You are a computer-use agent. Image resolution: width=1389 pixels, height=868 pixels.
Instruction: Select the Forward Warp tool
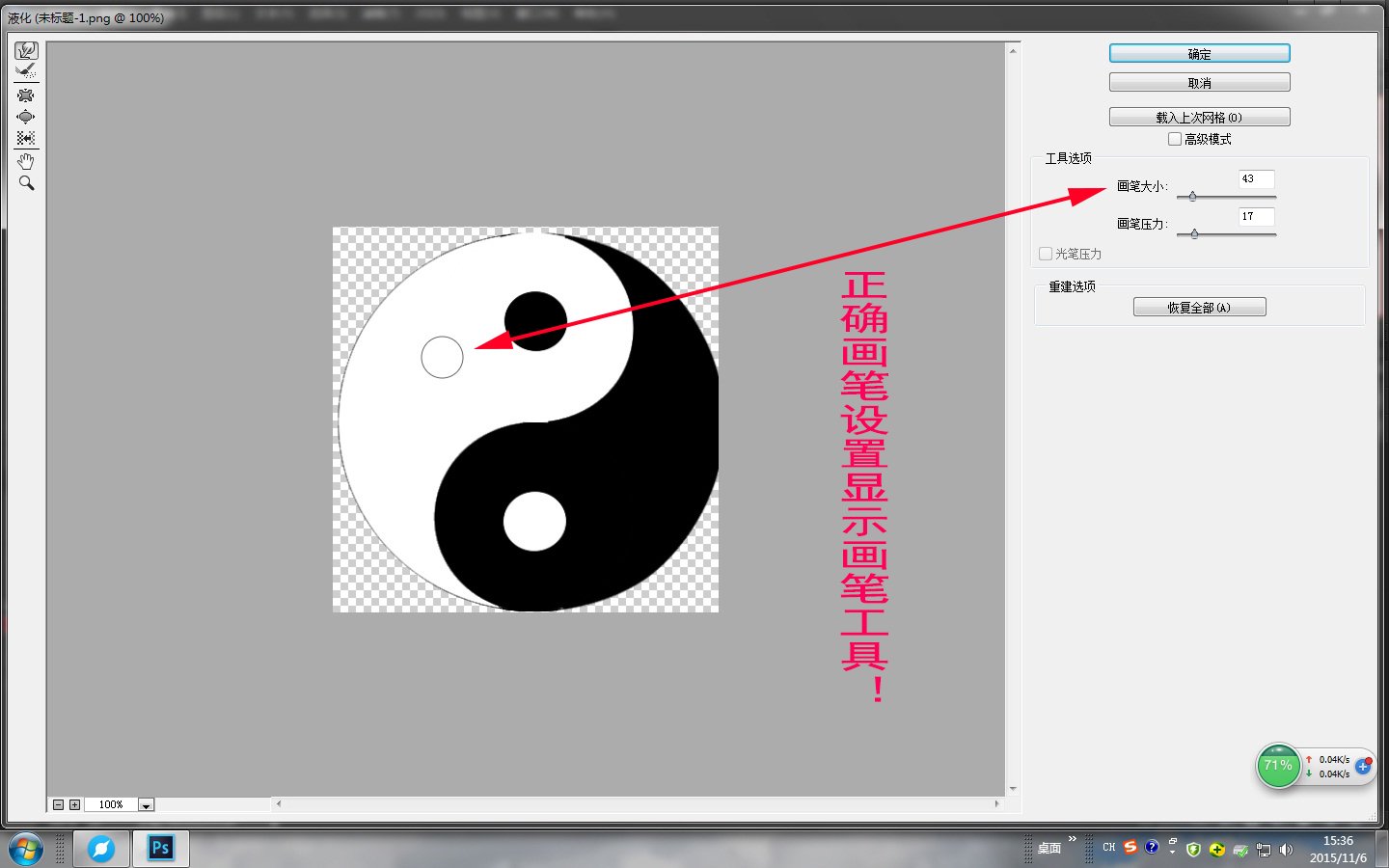[26, 50]
